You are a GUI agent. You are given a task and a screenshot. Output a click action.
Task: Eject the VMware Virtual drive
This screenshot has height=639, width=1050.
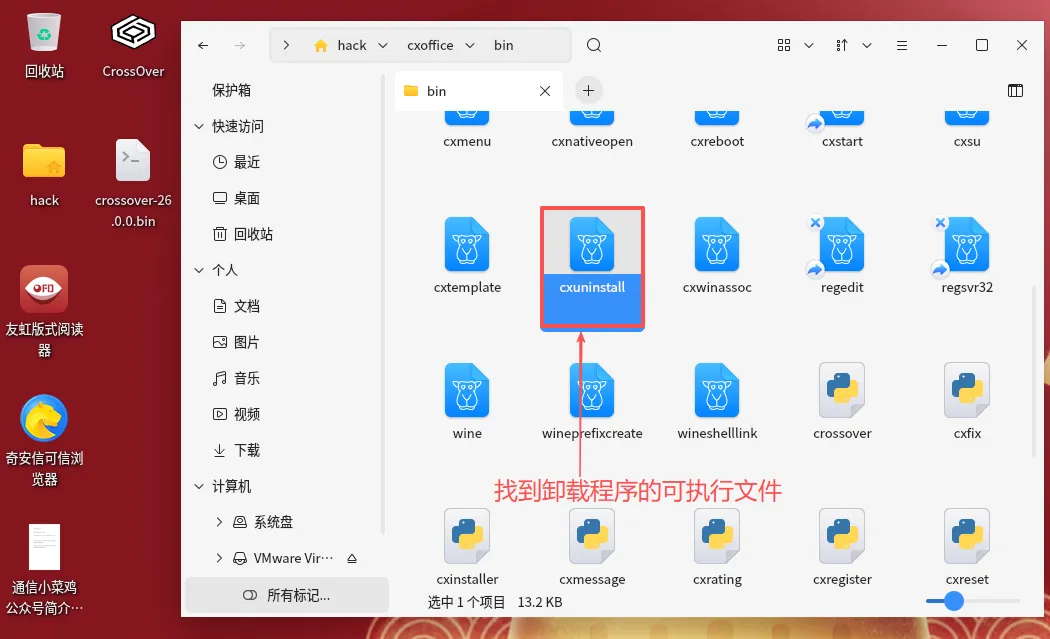point(352,558)
